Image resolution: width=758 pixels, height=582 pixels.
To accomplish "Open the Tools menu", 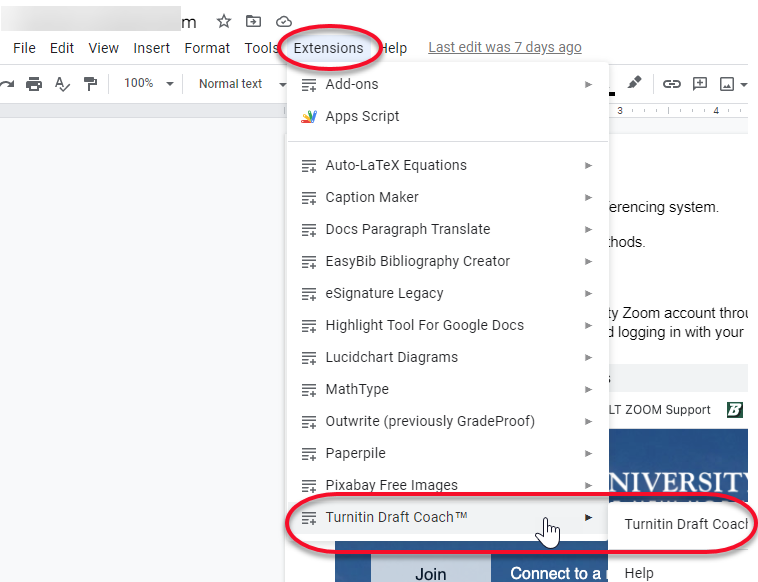I will pyautogui.click(x=262, y=48).
